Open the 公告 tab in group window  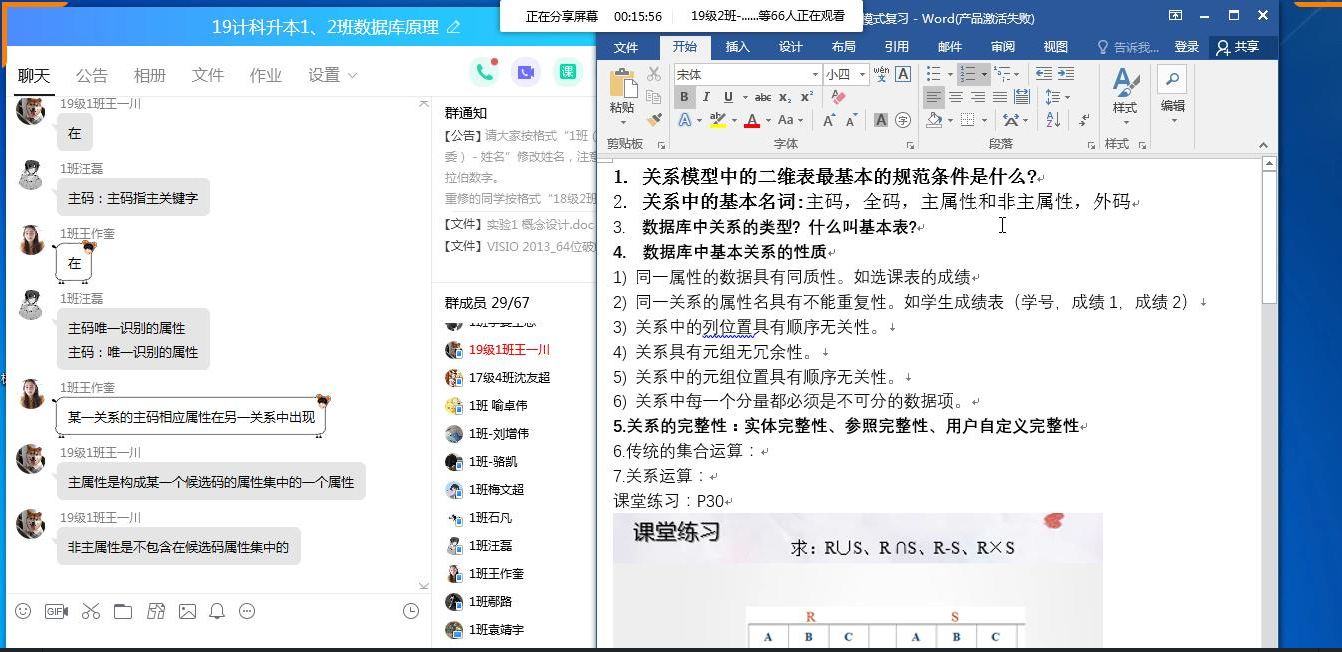tap(91, 75)
